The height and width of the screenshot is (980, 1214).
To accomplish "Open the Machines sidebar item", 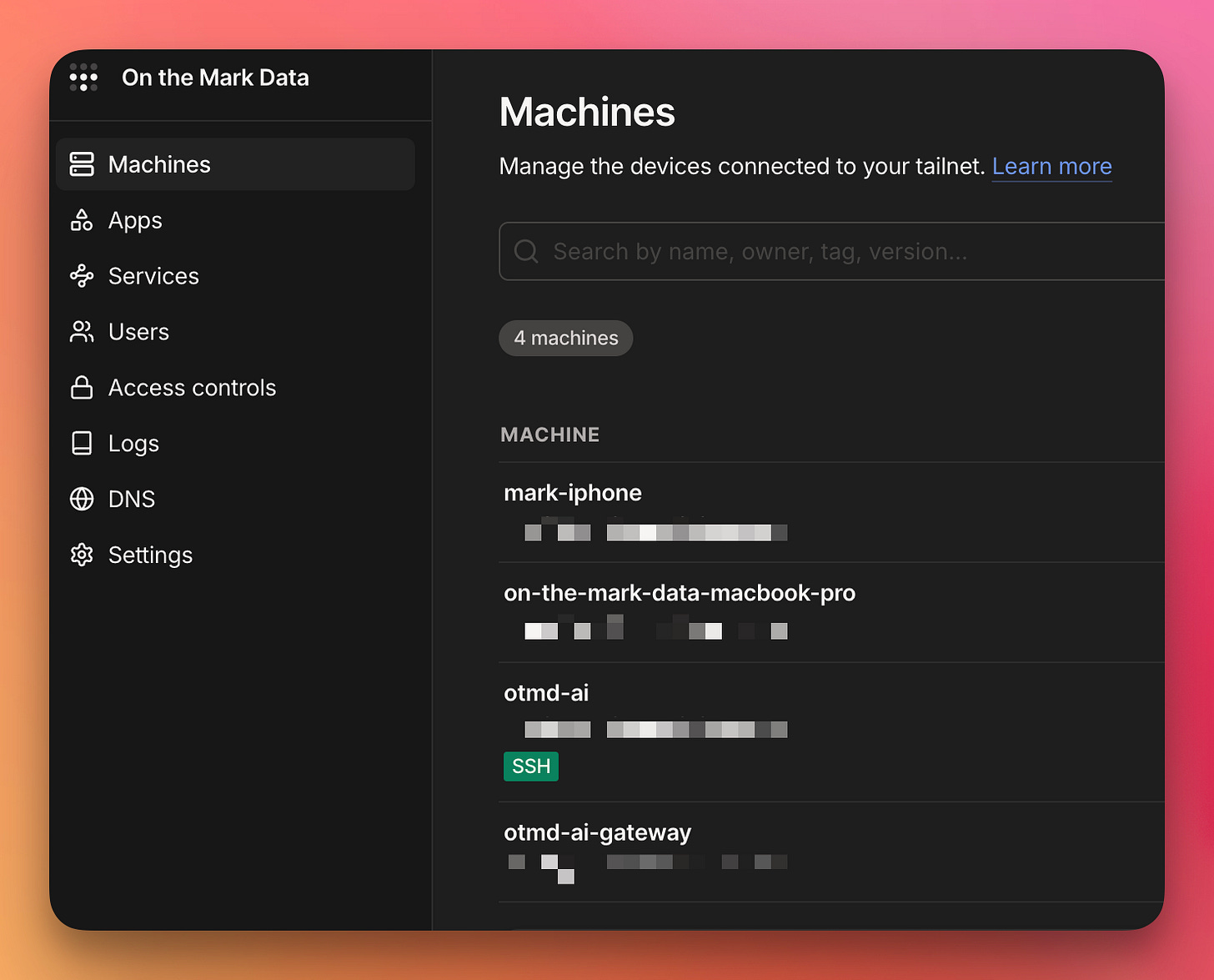I will click(x=235, y=164).
